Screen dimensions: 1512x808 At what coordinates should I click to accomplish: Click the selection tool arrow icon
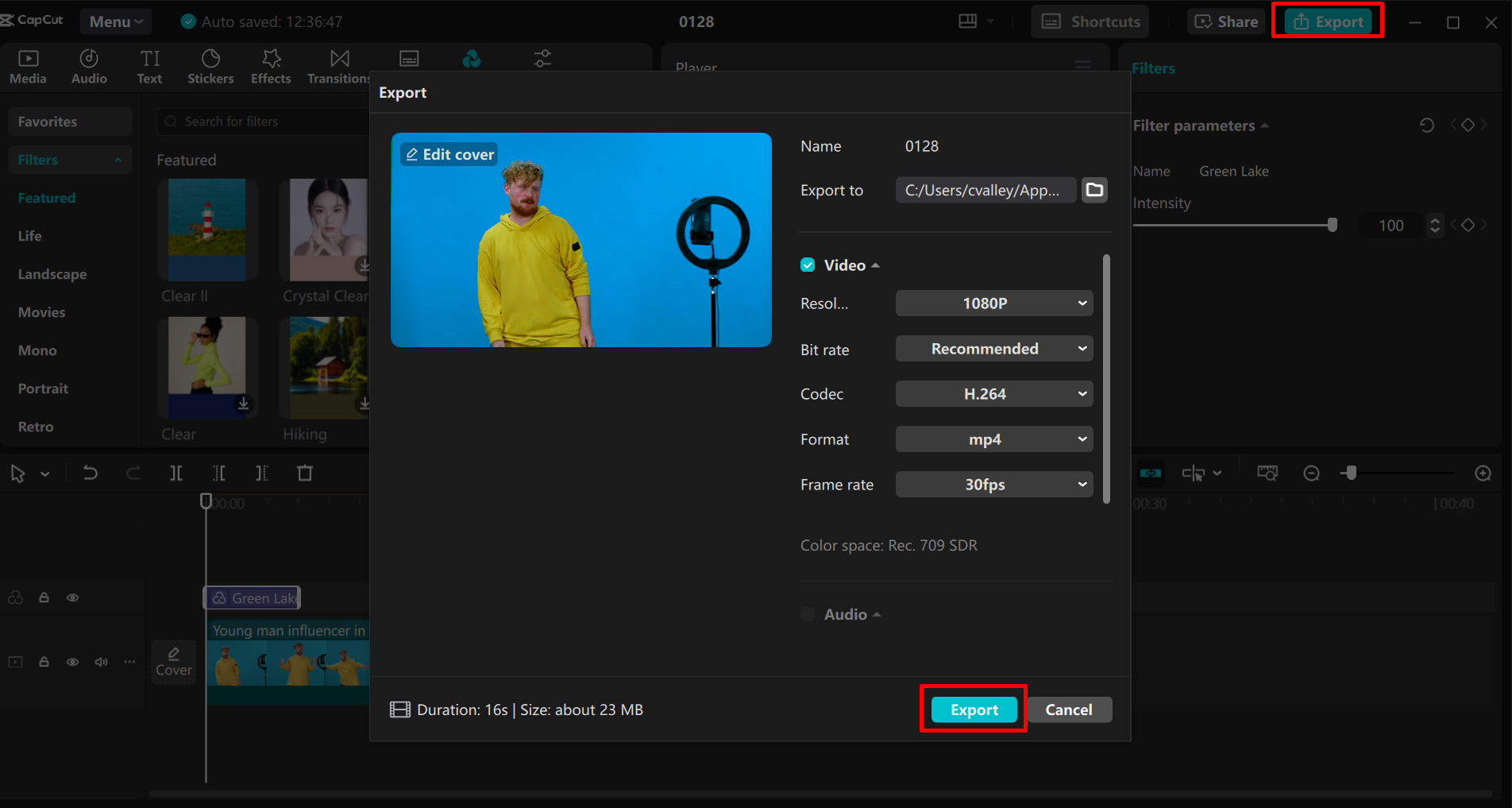[17, 474]
